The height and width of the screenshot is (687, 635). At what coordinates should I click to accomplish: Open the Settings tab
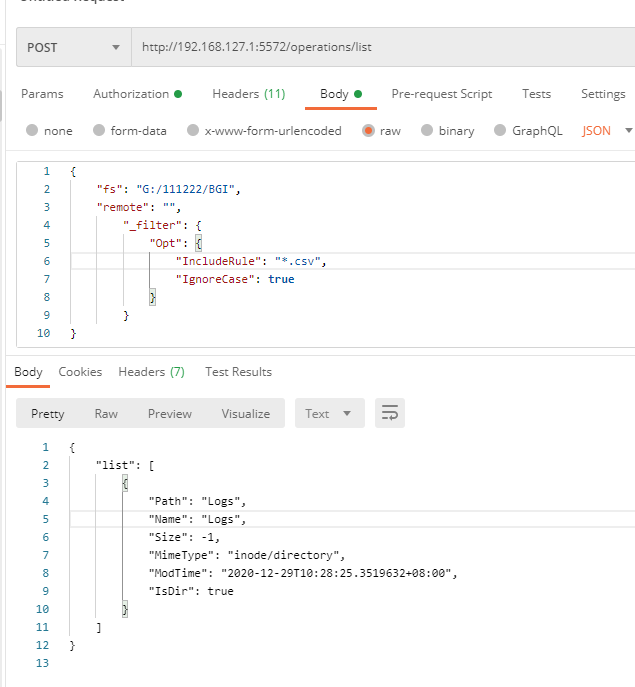coord(603,94)
